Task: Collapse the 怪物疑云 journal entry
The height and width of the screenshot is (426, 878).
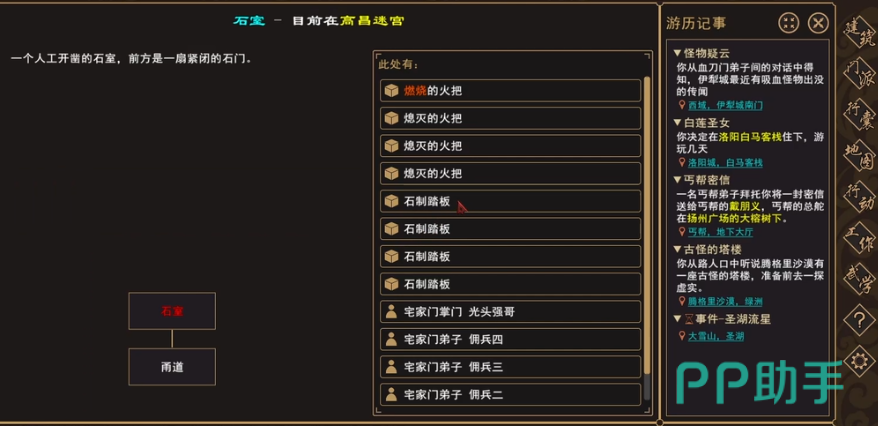Action: click(677, 53)
